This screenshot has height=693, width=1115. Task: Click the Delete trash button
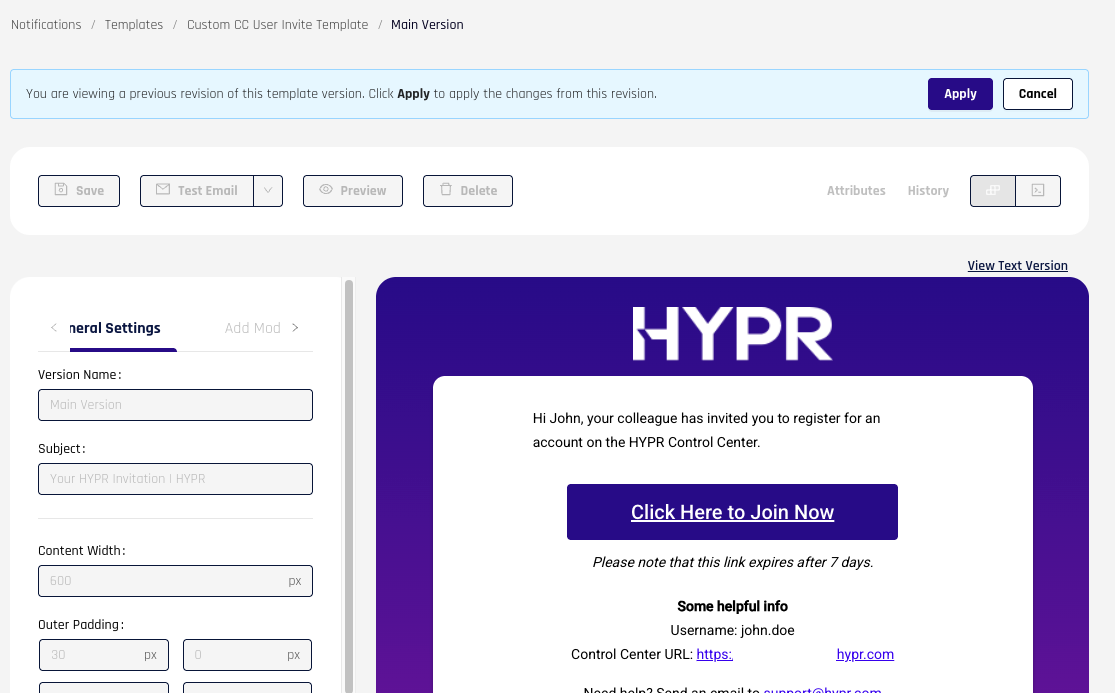coord(468,191)
